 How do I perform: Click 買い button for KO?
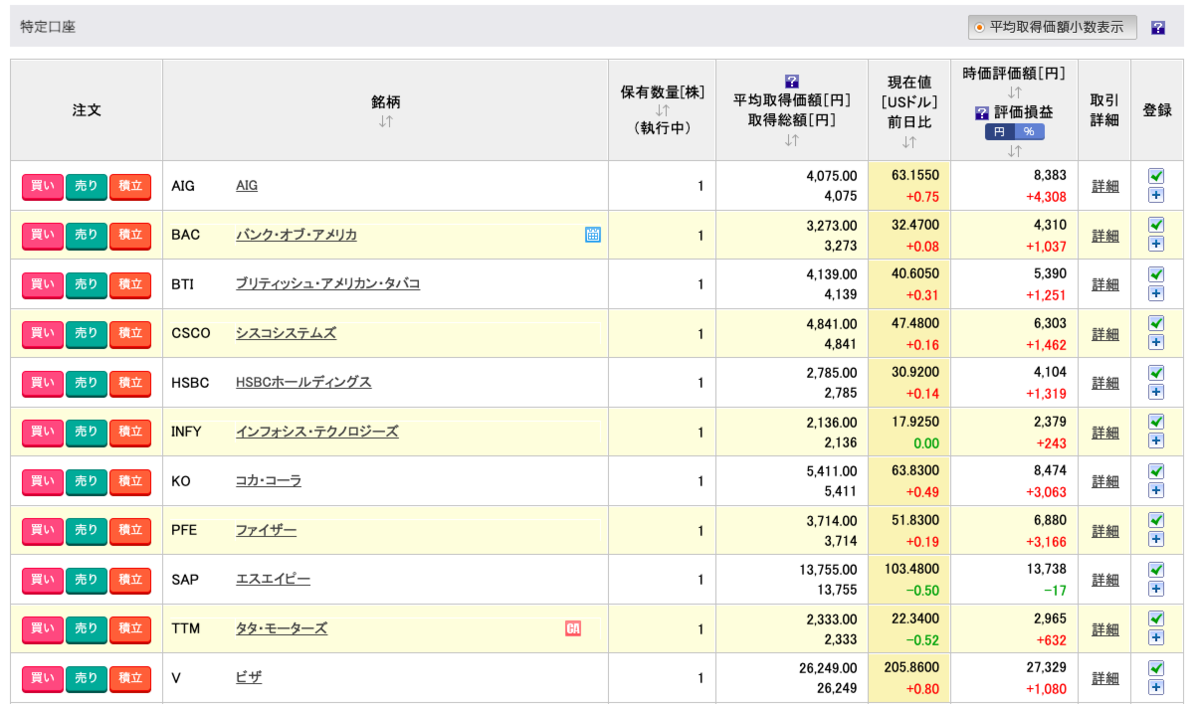(x=43, y=481)
